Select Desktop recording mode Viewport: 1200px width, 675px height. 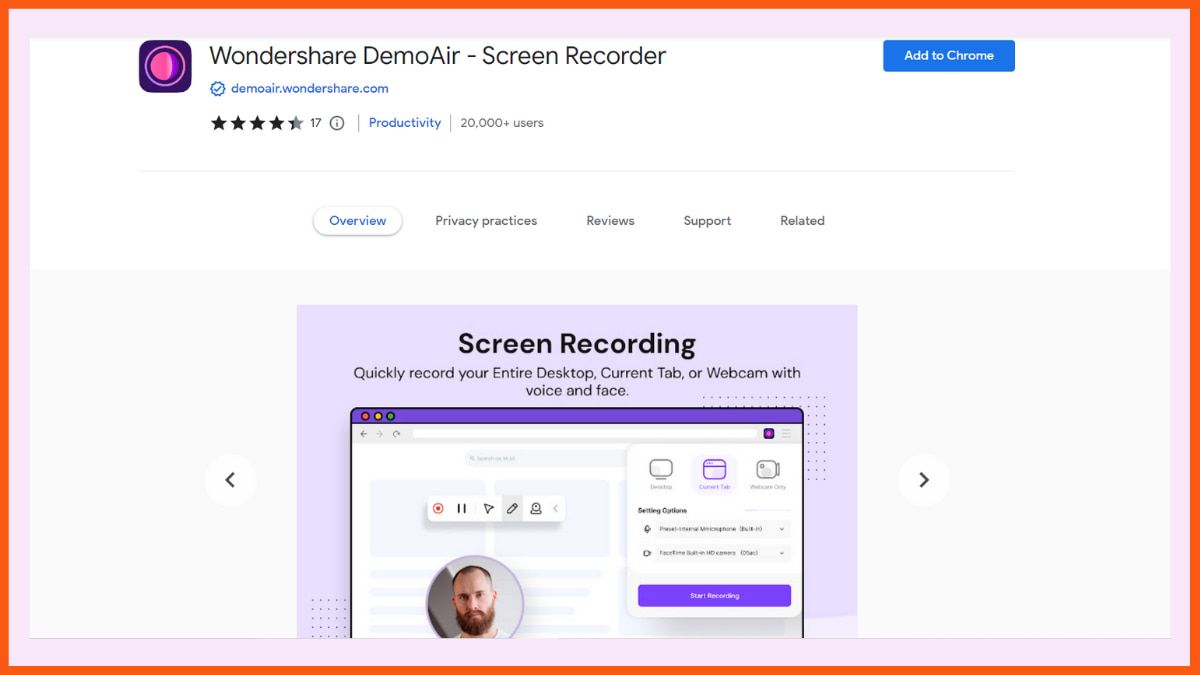(662, 469)
